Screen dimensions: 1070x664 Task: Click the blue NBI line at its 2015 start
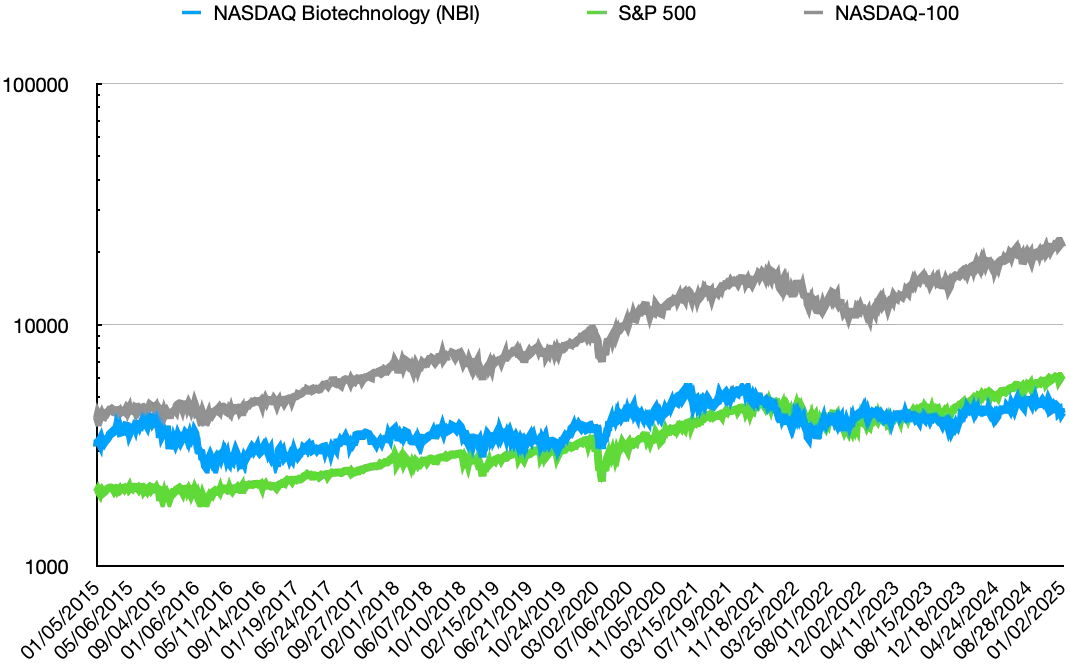click(x=100, y=444)
